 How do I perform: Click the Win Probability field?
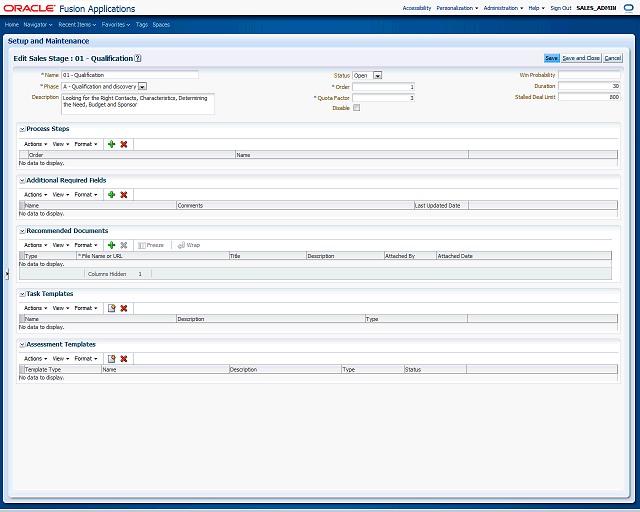(x=589, y=75)
